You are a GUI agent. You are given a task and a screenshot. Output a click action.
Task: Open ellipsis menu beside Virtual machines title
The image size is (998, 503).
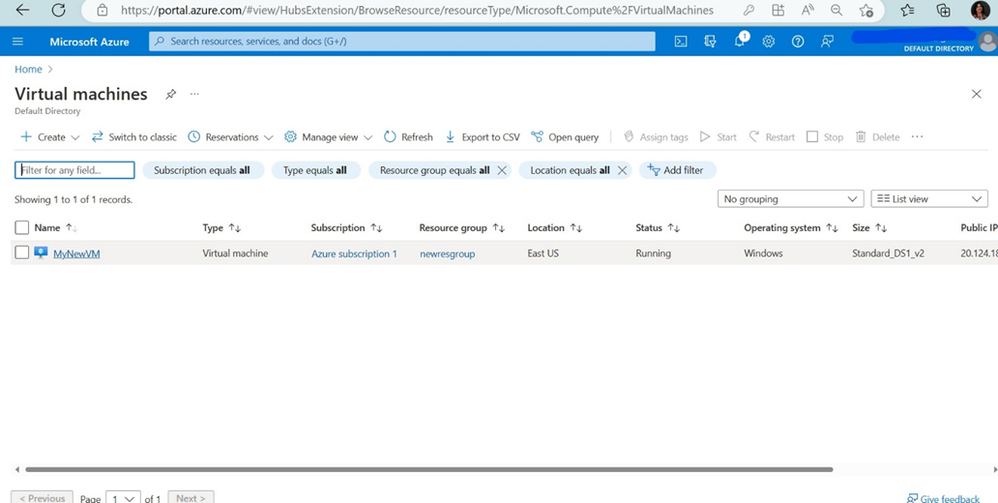coord(194,94)
